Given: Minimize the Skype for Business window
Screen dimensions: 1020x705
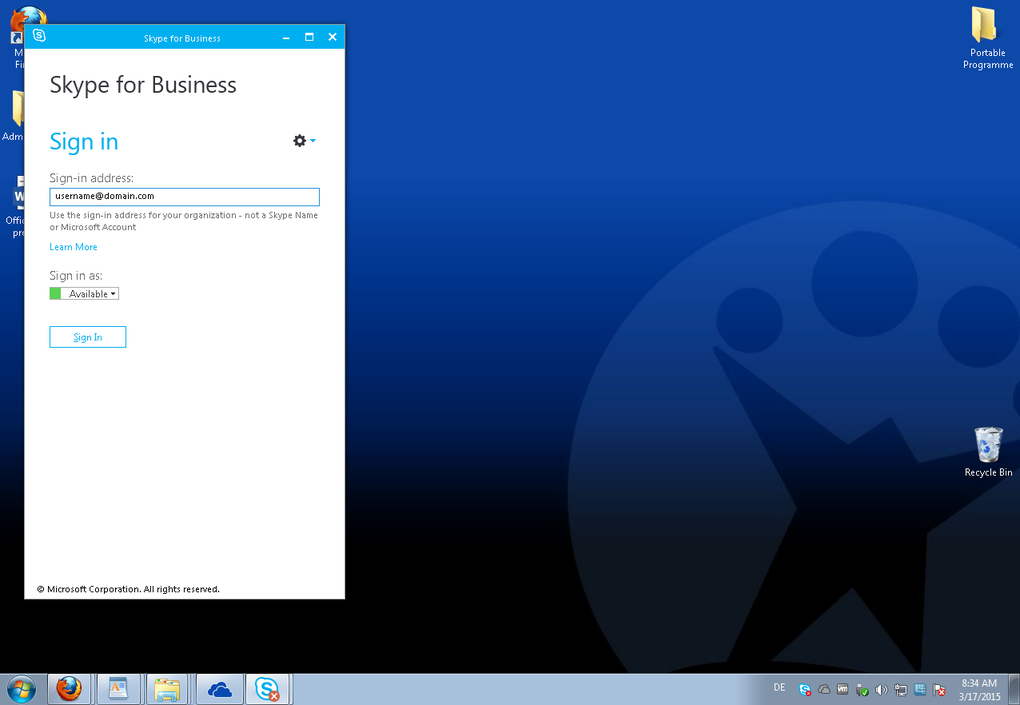Looking at the screenshot, I should 286,38.
